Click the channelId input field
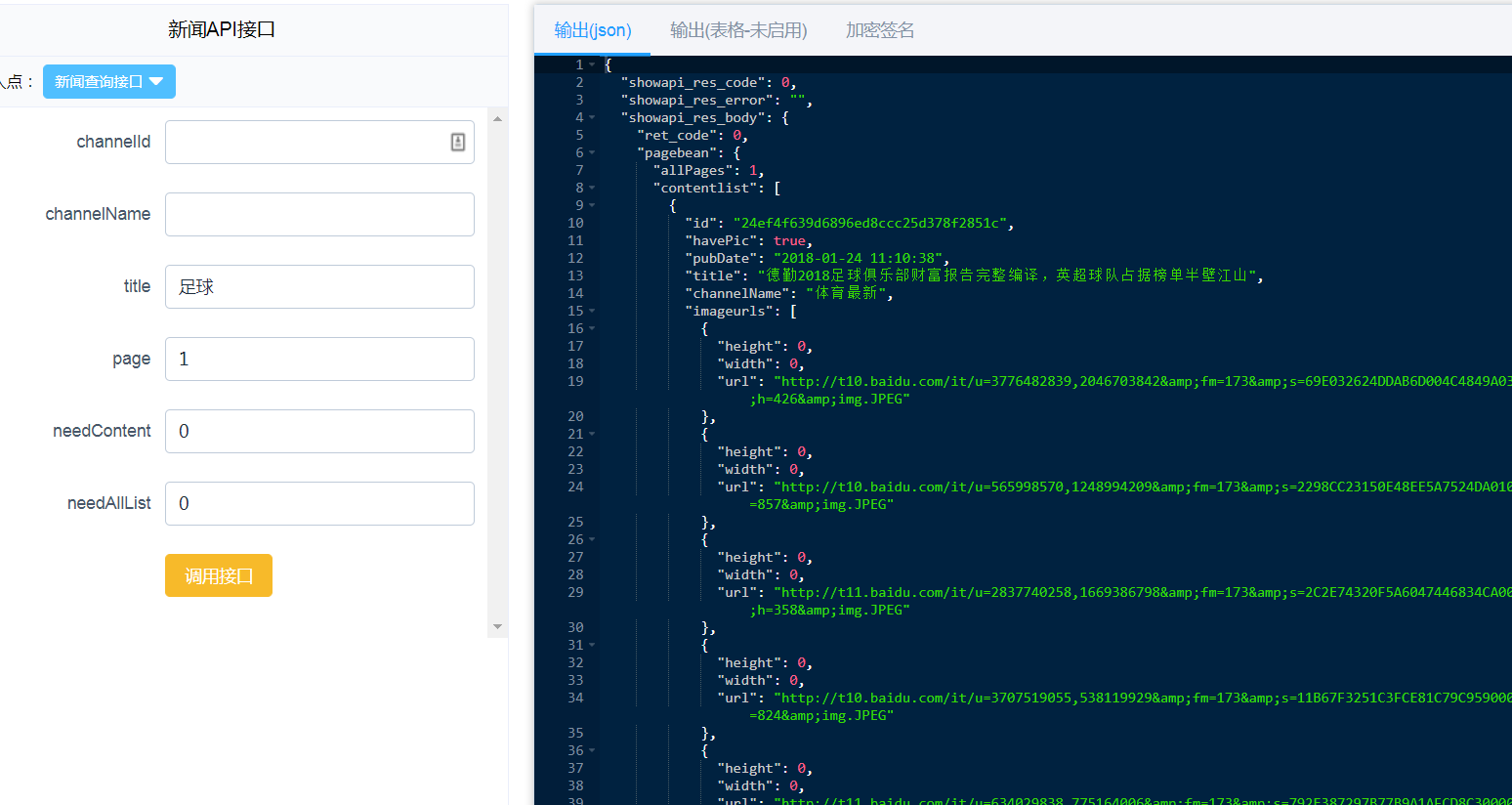The image size is (1512, 805). (x=319, y=143)
